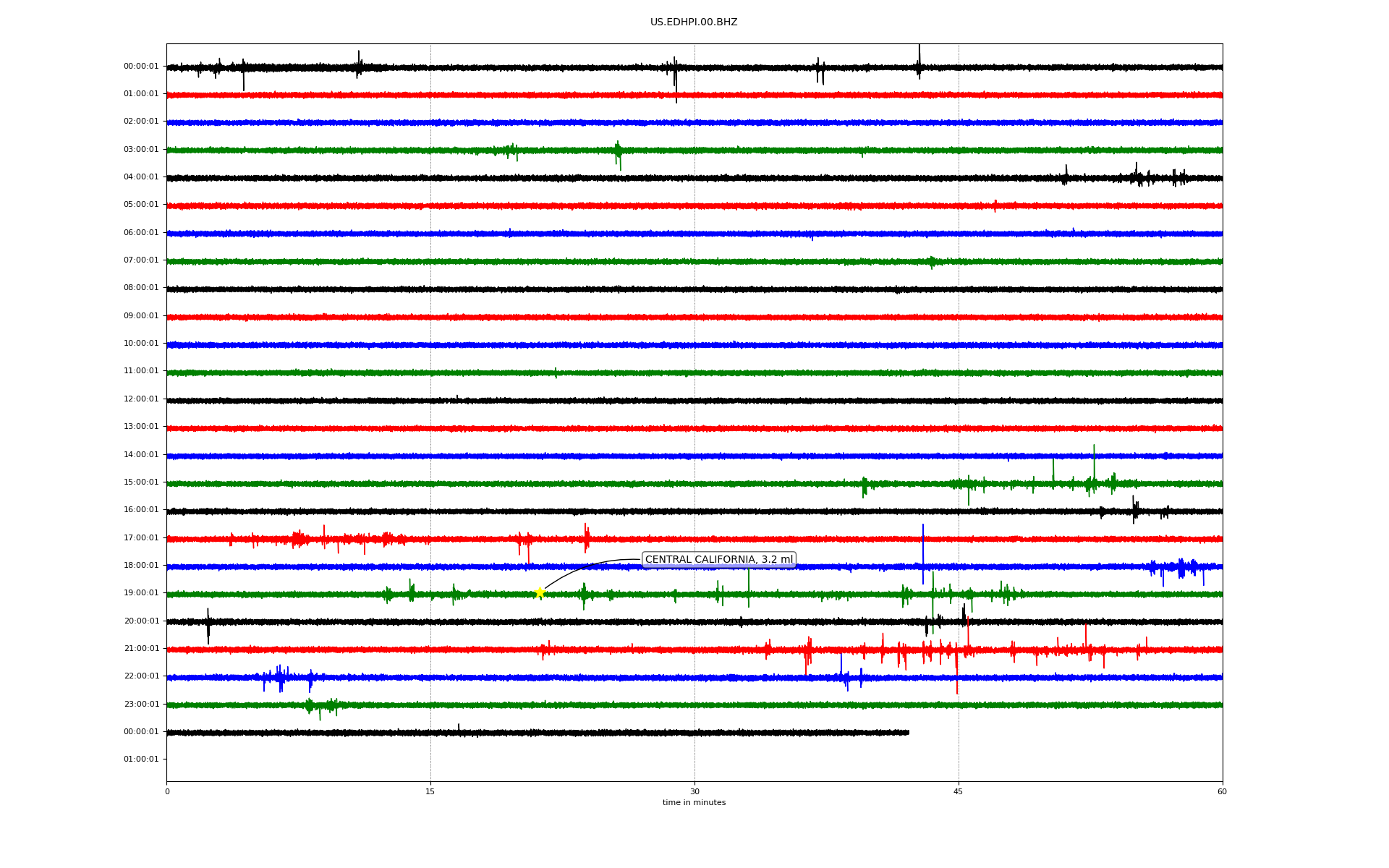Click the 15 tick on the minutes axis
Image resolution: width=1389 pixels, height=868 pixels.
(430, 791)
